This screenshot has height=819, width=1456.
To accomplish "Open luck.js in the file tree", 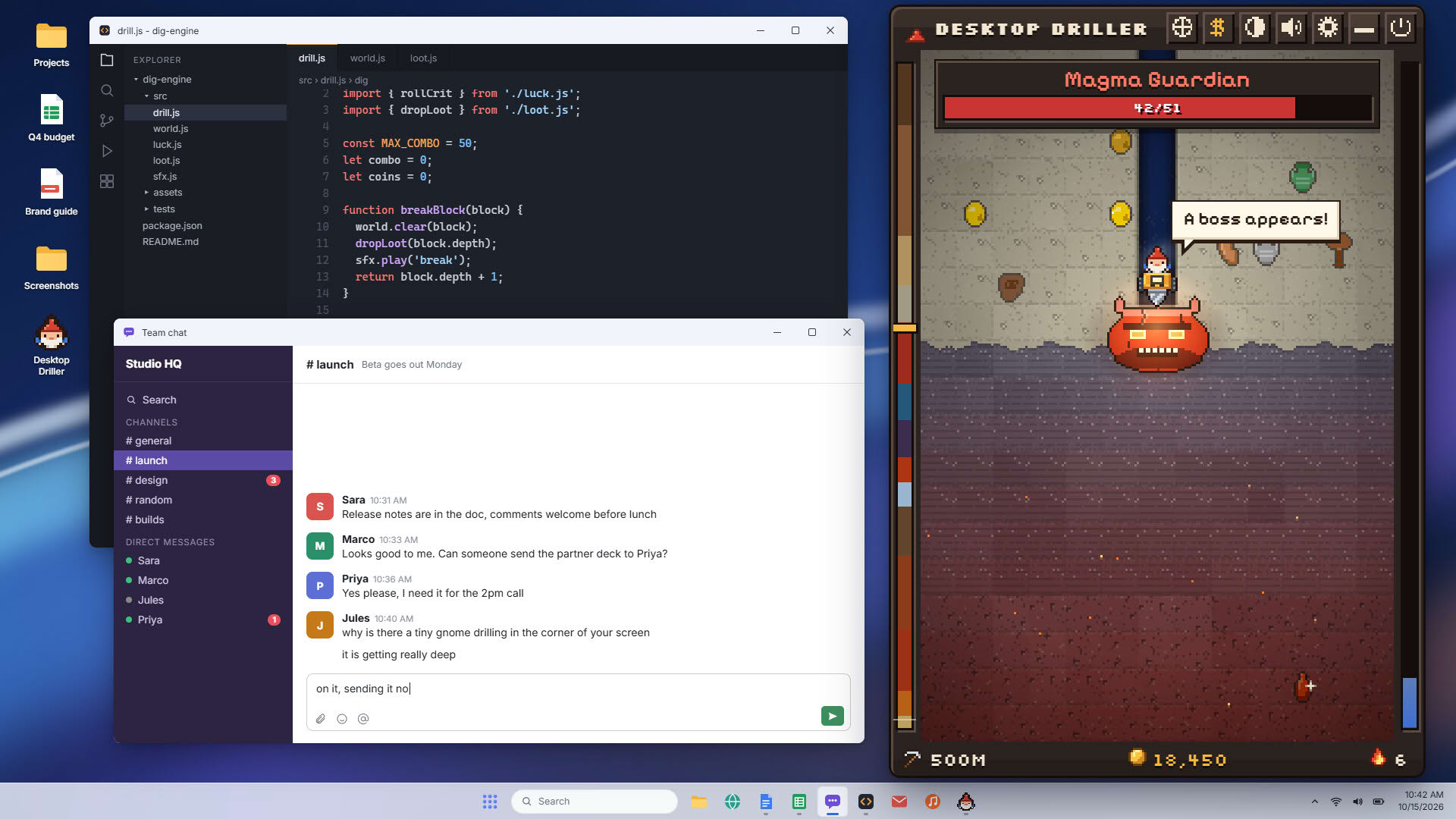I will (205, 145).
